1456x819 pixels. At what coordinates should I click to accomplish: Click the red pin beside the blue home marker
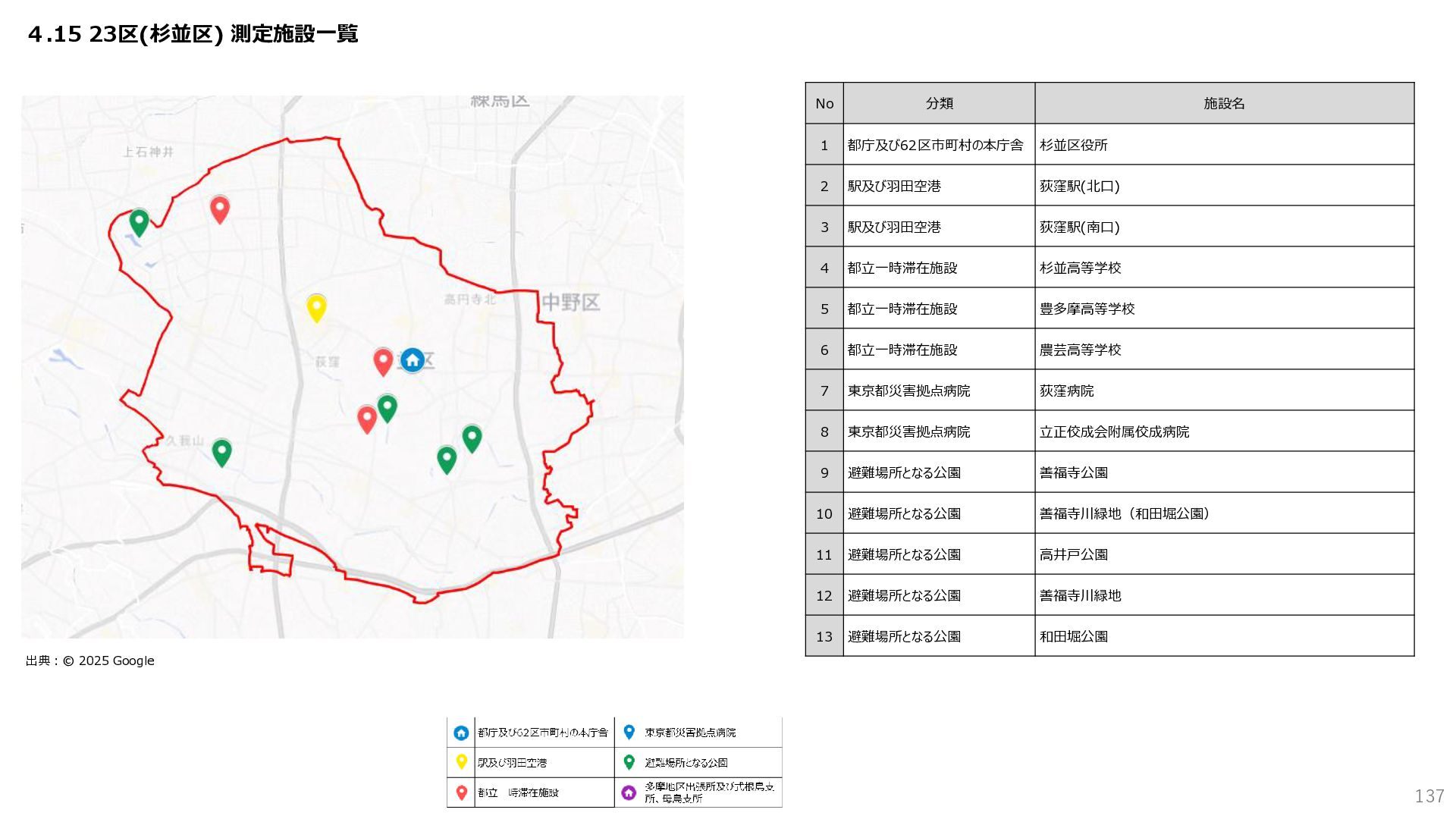383,361
